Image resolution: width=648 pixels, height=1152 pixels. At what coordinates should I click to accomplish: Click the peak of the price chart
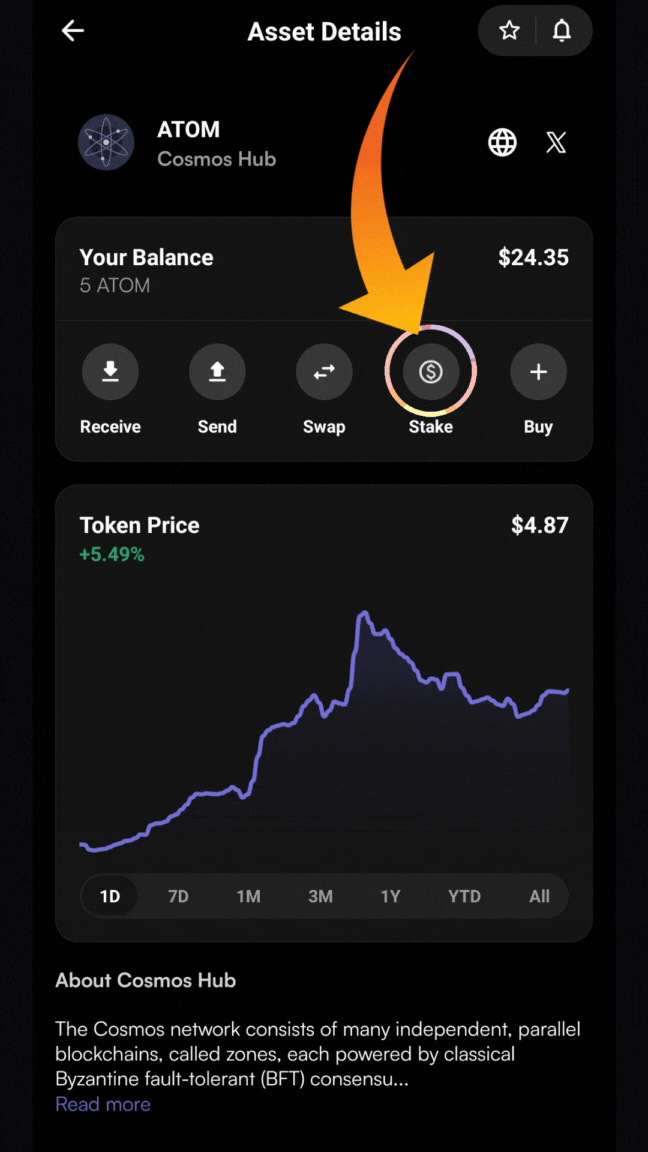click(x=365, y=613)
